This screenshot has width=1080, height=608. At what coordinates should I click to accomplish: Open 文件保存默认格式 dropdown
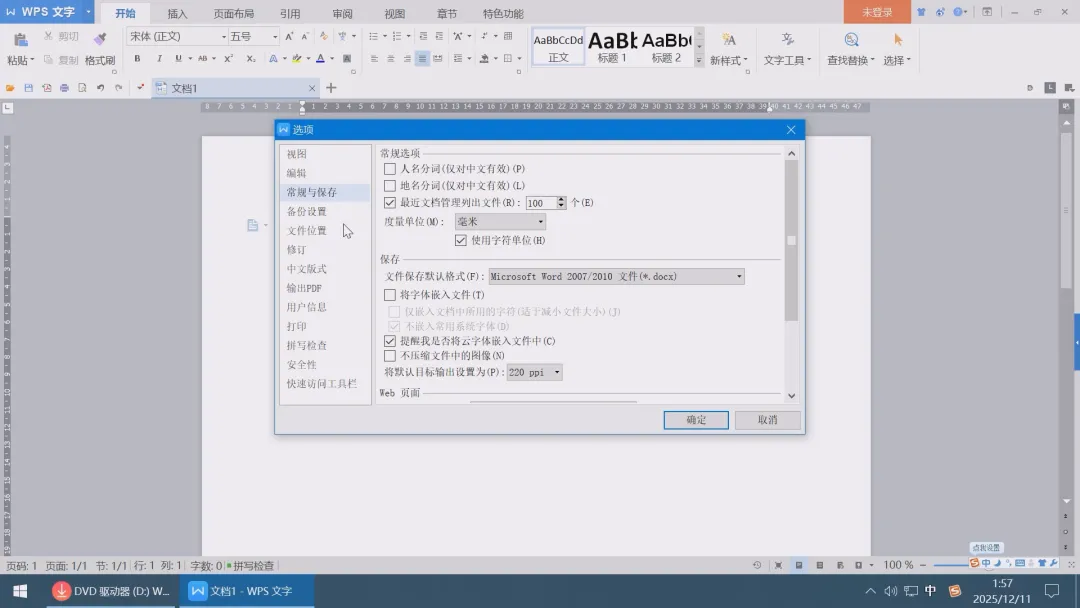pos(616,277)
